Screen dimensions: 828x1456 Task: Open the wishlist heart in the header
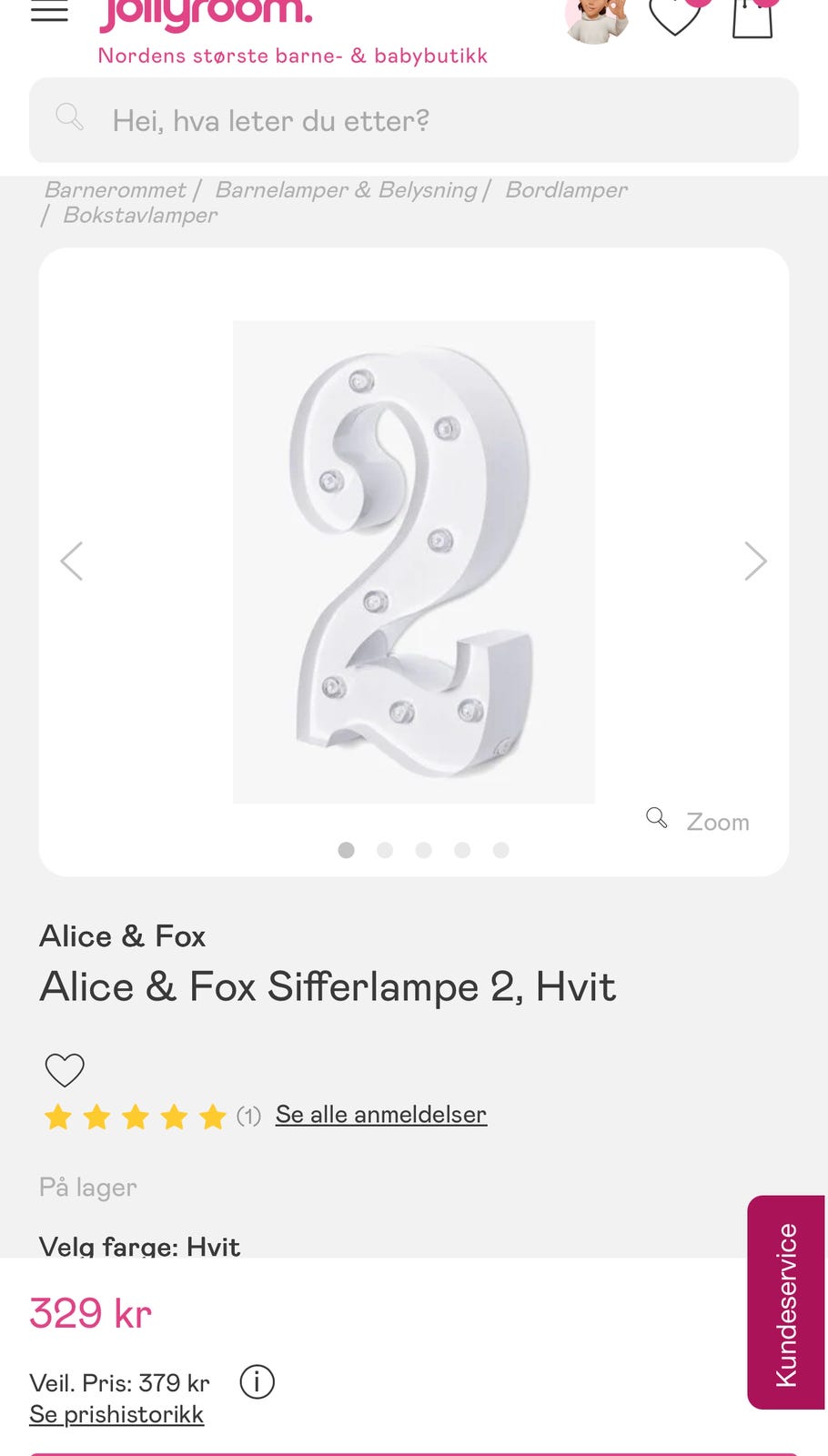675,17
